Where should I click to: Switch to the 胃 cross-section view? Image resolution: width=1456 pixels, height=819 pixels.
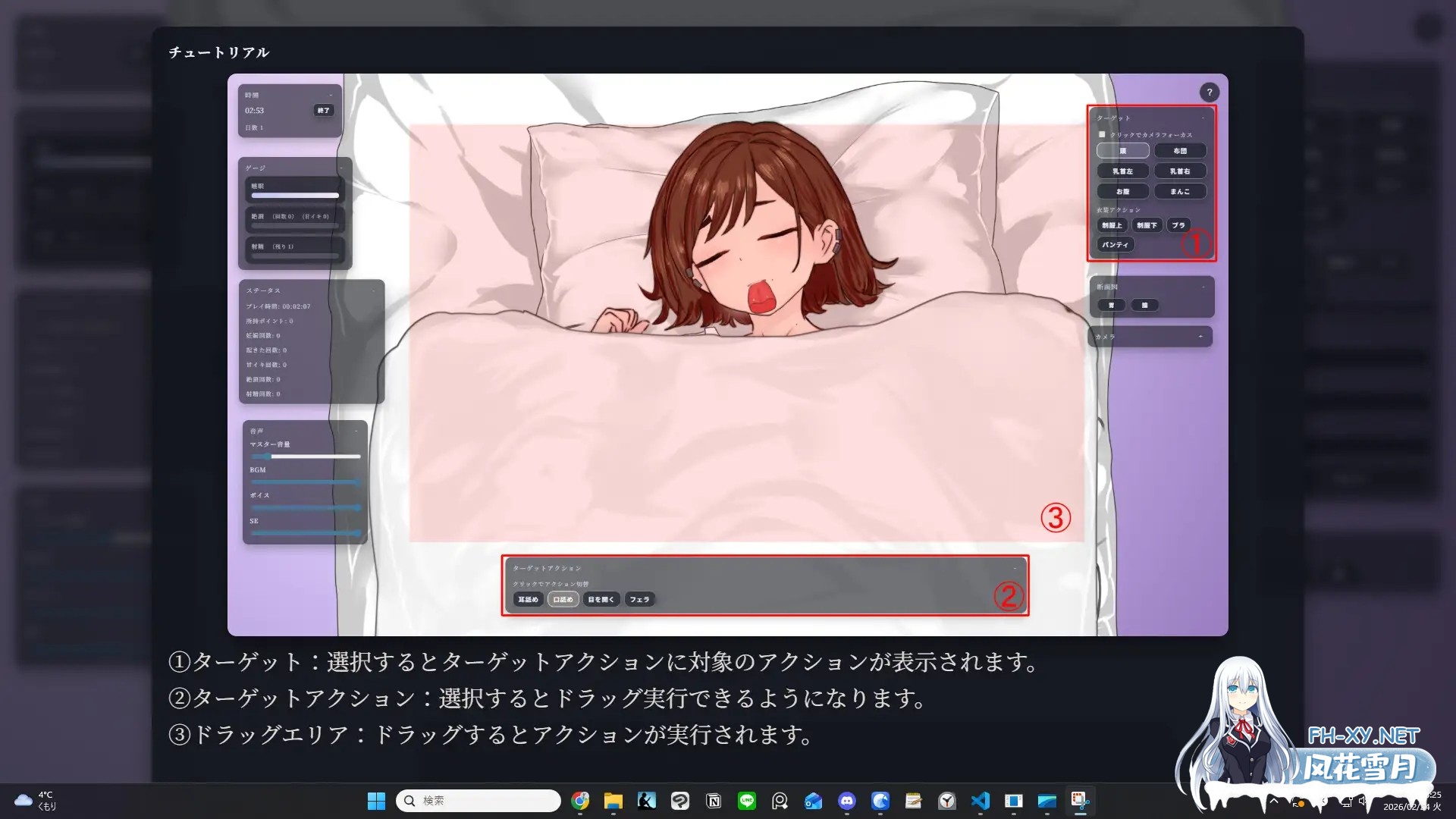pos(1112,305)
